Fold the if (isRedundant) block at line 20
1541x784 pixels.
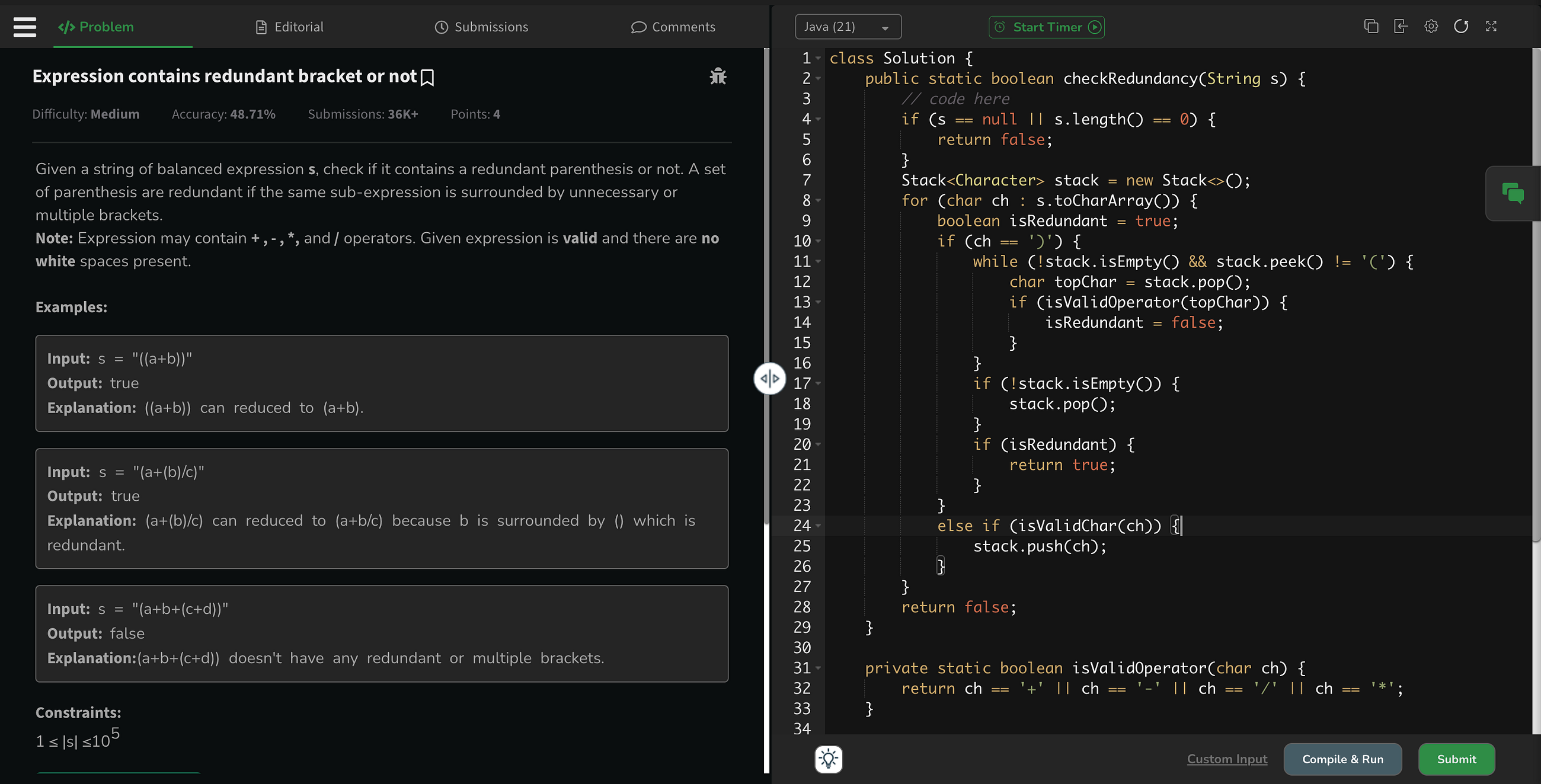click(x=818, y=444)
